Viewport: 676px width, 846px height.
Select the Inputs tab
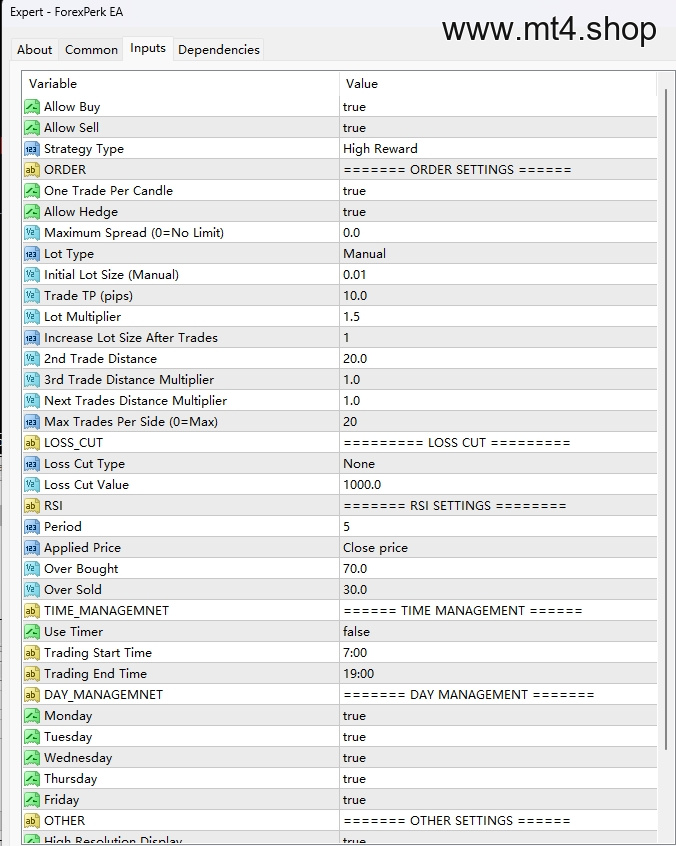[148, 49]
